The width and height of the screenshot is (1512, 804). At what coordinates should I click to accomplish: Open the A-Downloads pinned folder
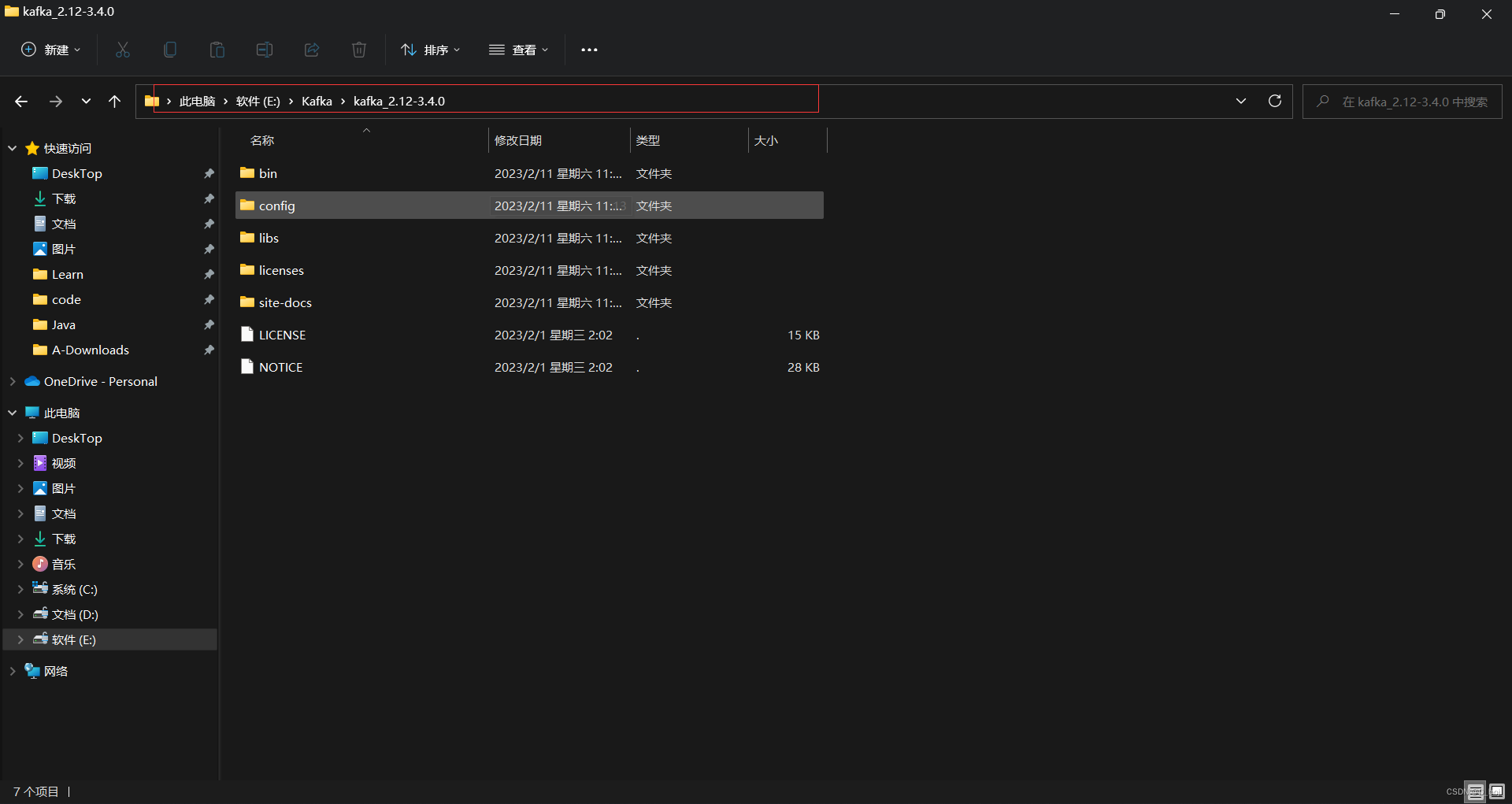[90, 350]
